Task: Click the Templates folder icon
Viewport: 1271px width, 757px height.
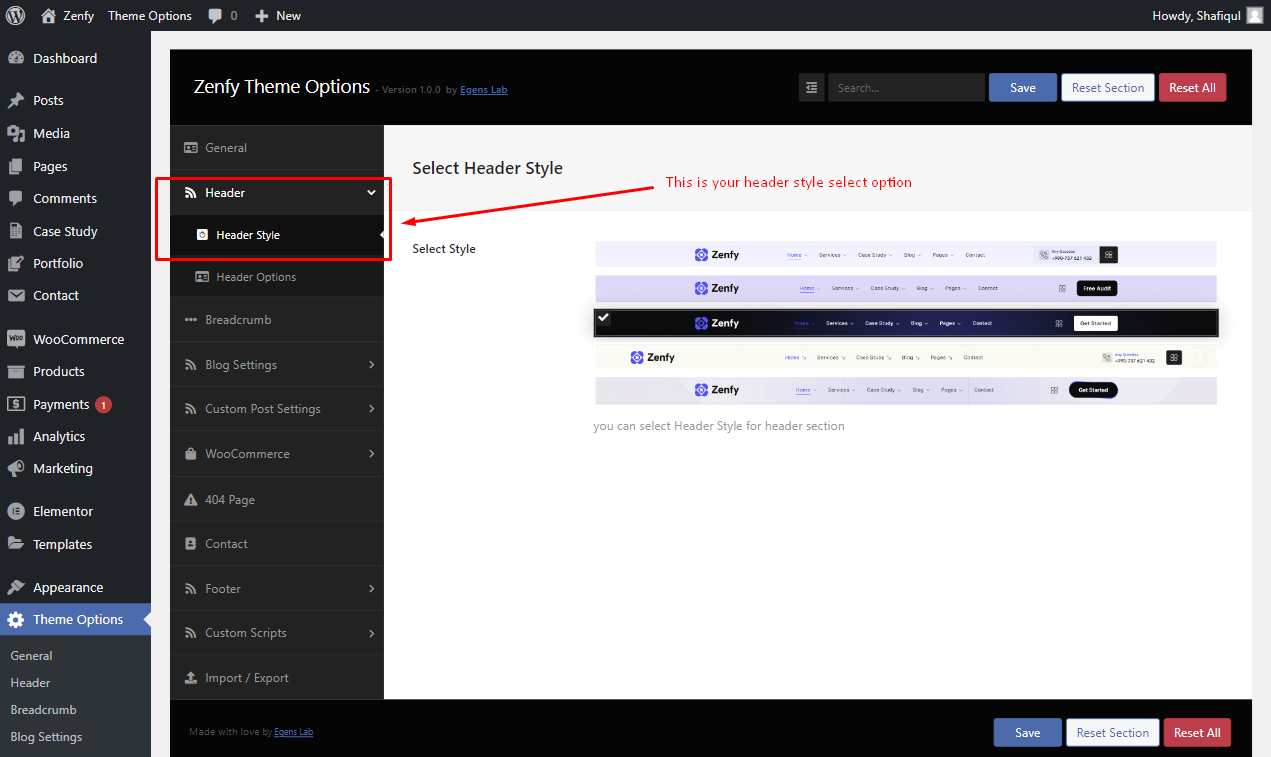Action: 16,544
